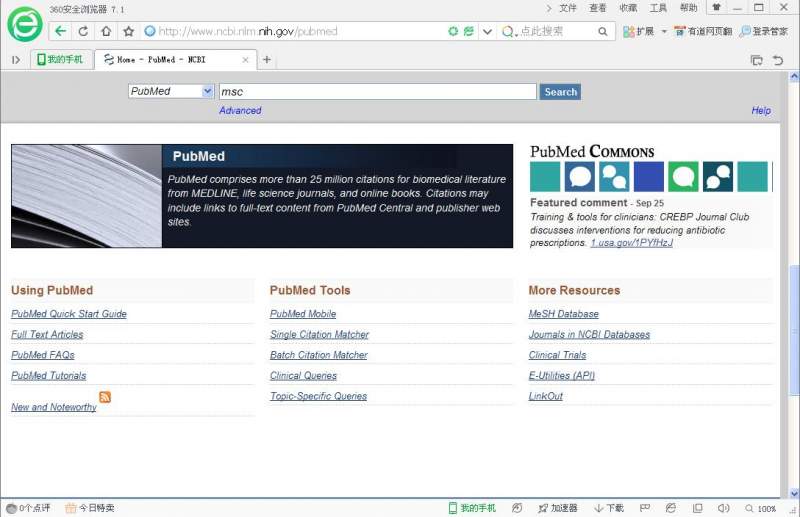Click the first speech bubble PubMed Commons tile
Viewport: 800px width, 517px height.
coord(580,177)
